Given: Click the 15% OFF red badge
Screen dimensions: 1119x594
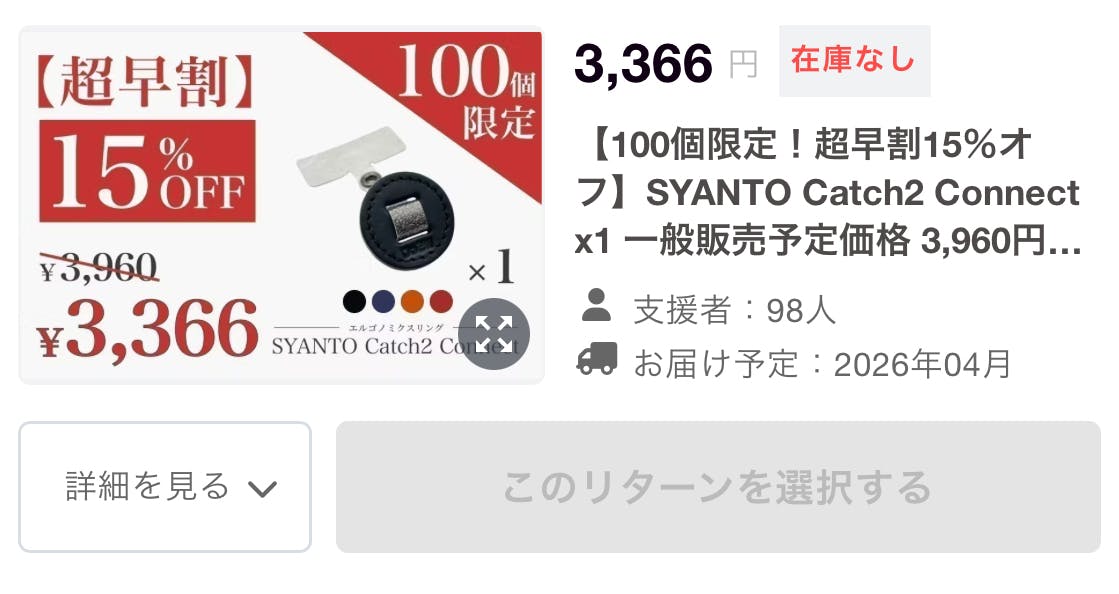Looking at the screenshot, I should 147,171.
